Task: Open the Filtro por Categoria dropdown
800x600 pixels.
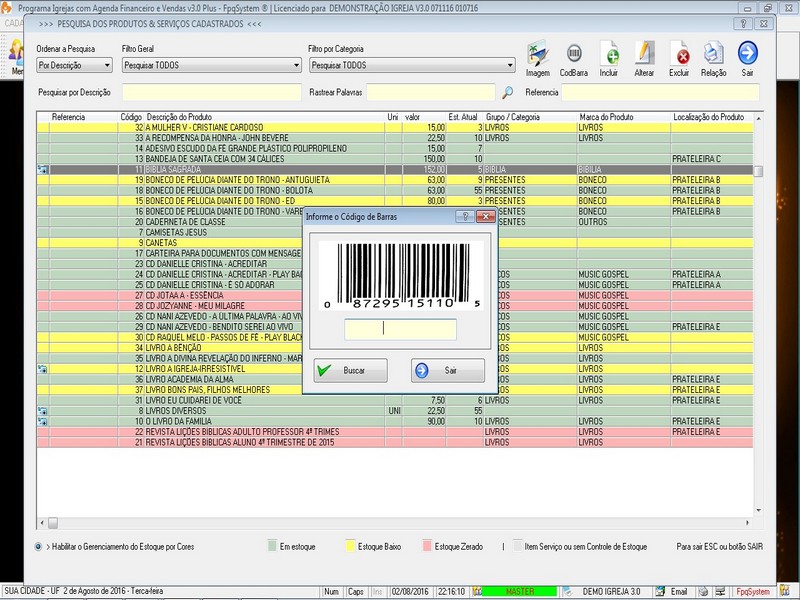Action: click(412, 66)
